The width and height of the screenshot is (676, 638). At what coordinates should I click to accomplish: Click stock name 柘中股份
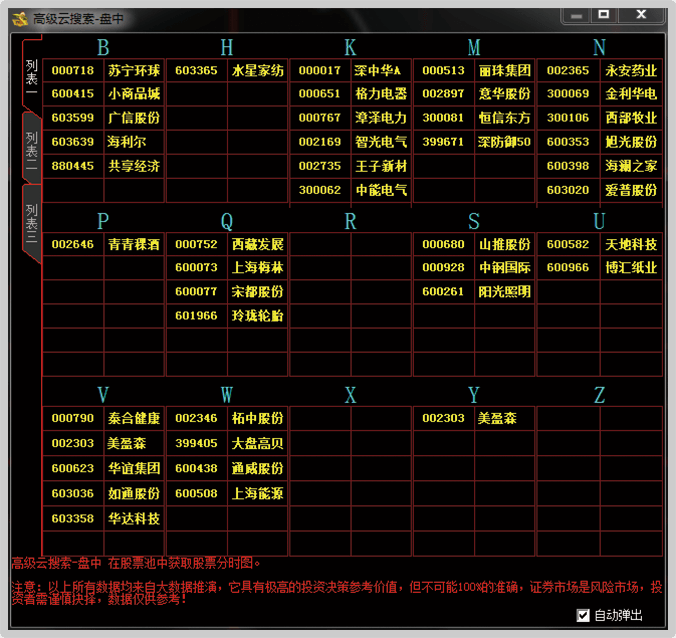[x=257, y=418]
